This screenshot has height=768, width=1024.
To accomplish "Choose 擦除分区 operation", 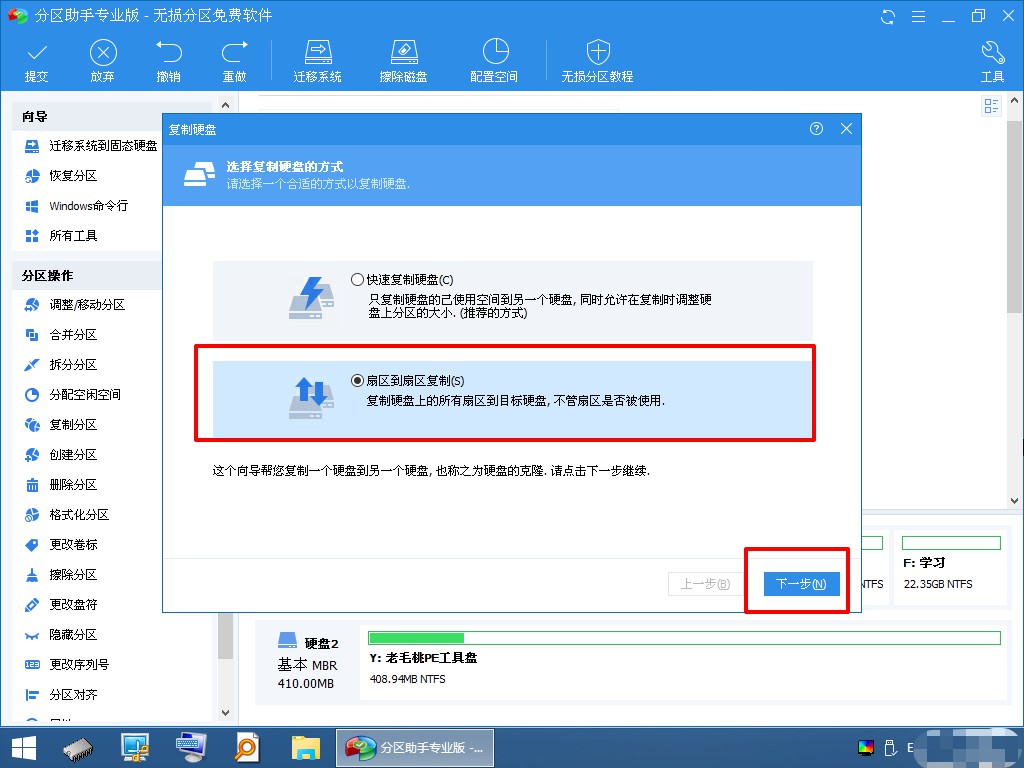I will click(61, 575).
